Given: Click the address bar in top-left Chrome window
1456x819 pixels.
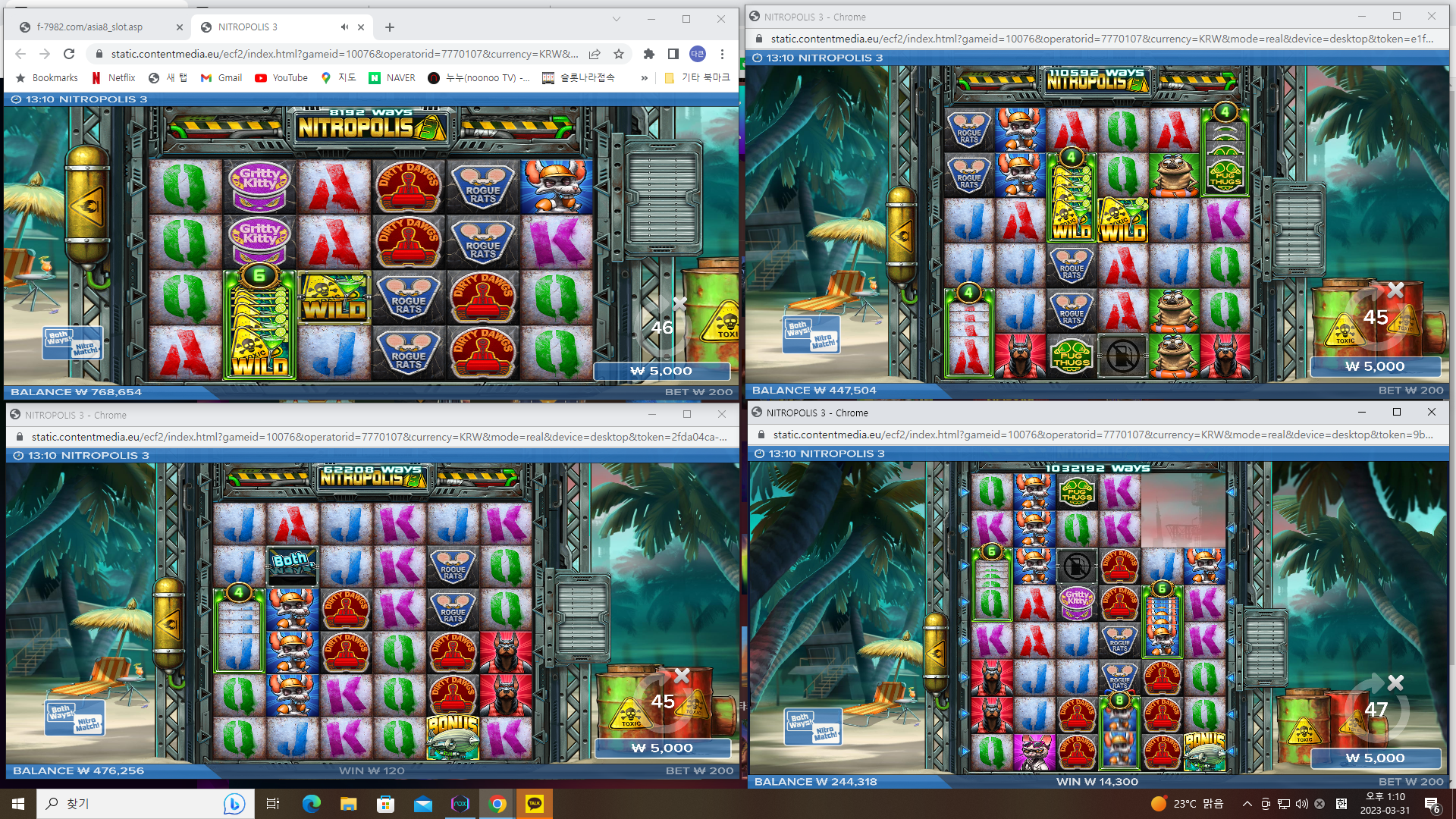Looking at the screenshot, I should 345,54.
